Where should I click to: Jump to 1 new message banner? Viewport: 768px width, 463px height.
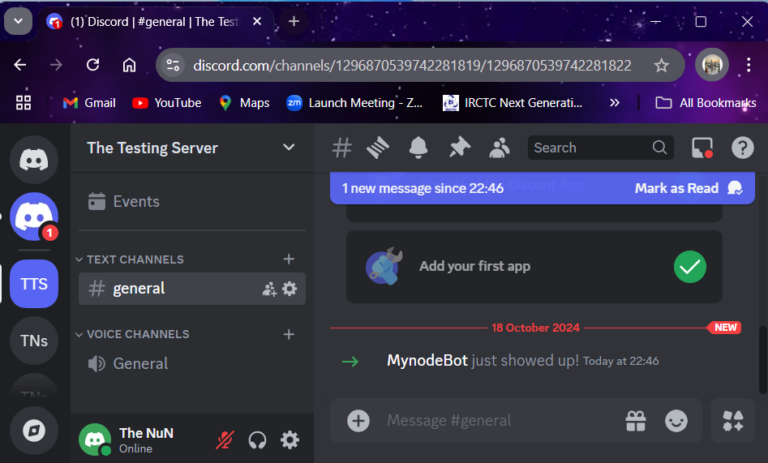[422, 188]
